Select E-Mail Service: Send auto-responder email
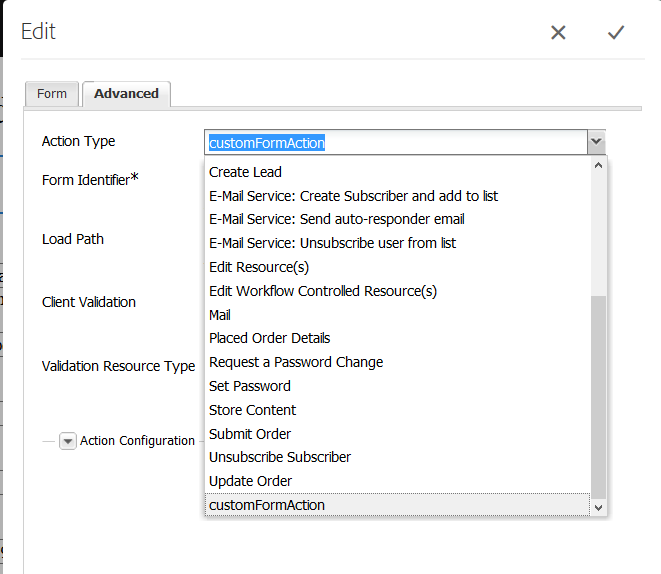661x574 pixels. pos(336,219)
